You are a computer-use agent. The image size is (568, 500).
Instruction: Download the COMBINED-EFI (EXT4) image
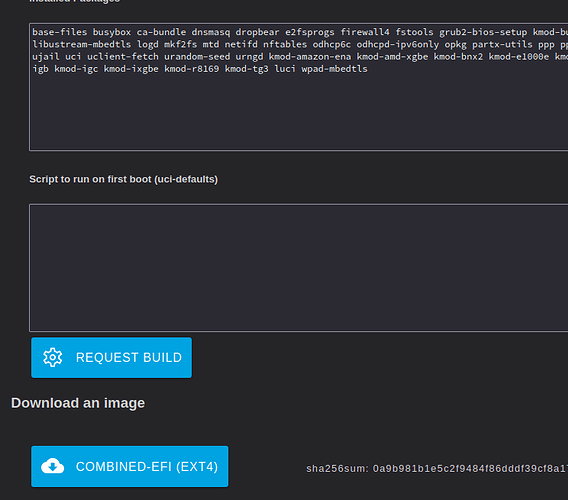(x=130, y=466)
